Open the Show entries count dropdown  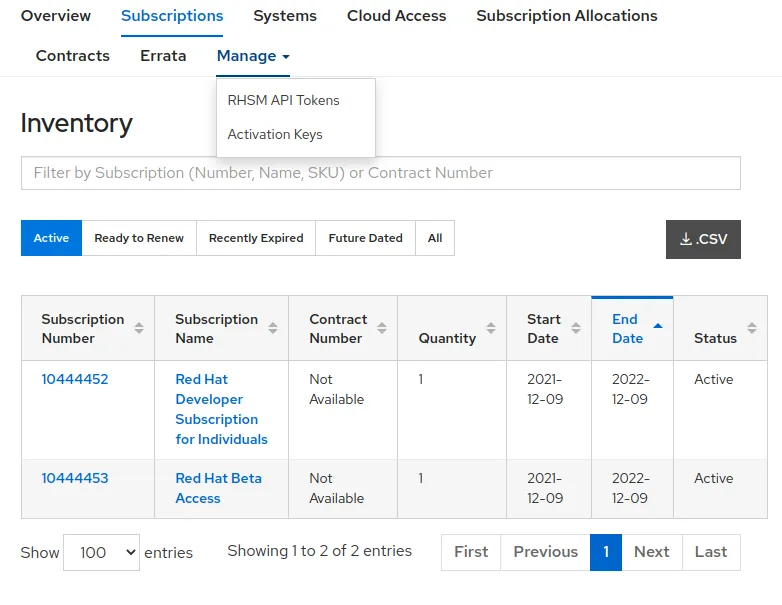(x=101, y=553)
